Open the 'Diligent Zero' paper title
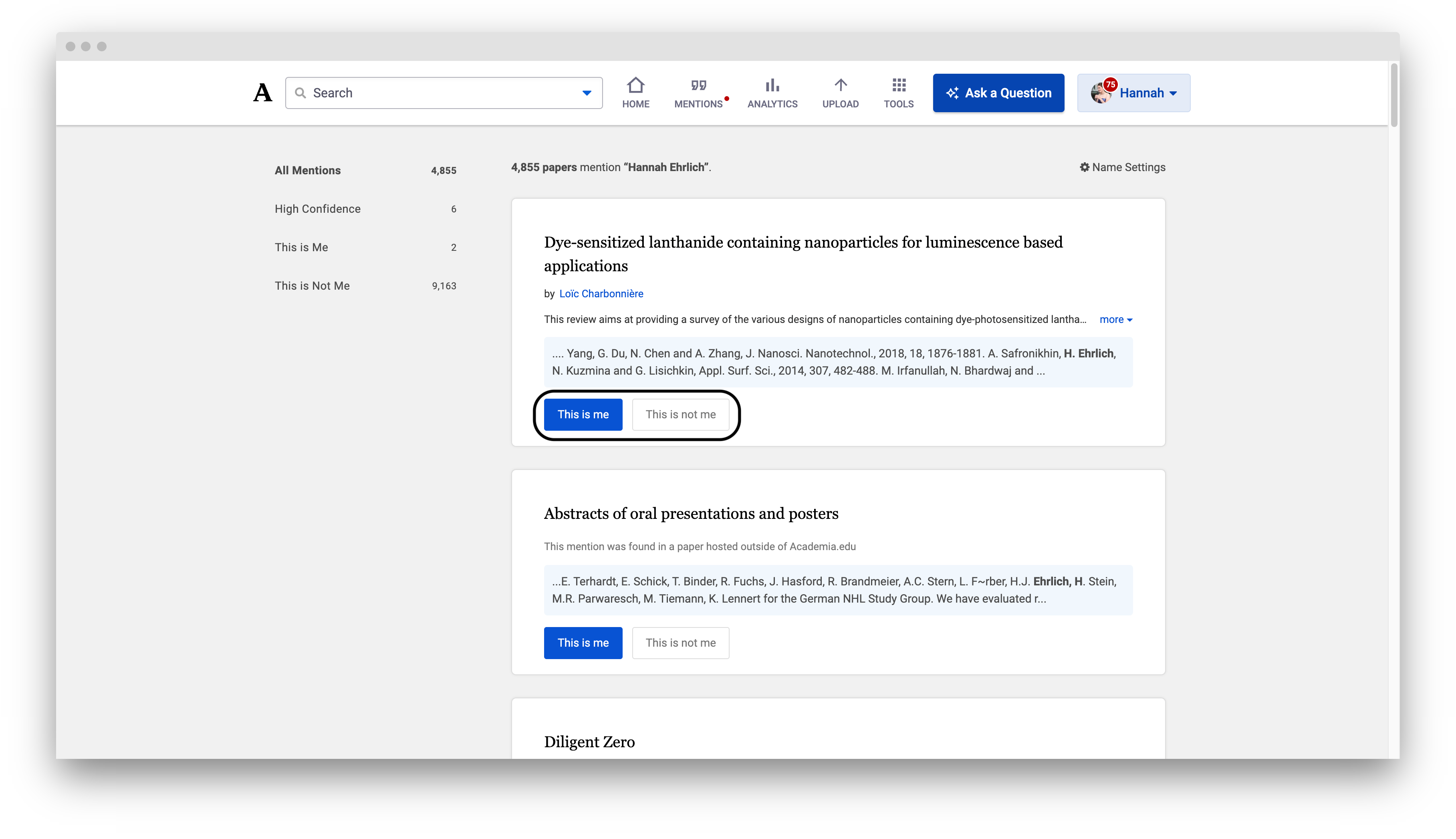This screenshot has width=1456, height=839. pyautogui.click(x=589, y=742)
